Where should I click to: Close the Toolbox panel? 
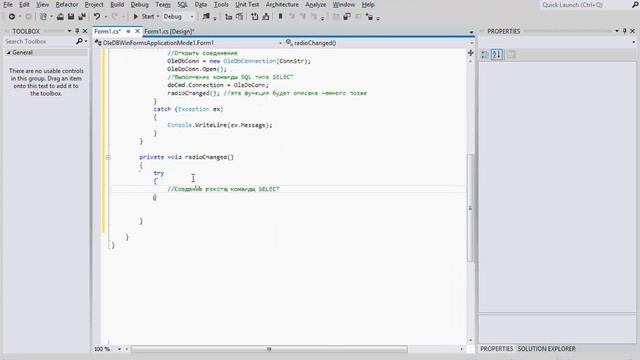[x=85, y=31]
